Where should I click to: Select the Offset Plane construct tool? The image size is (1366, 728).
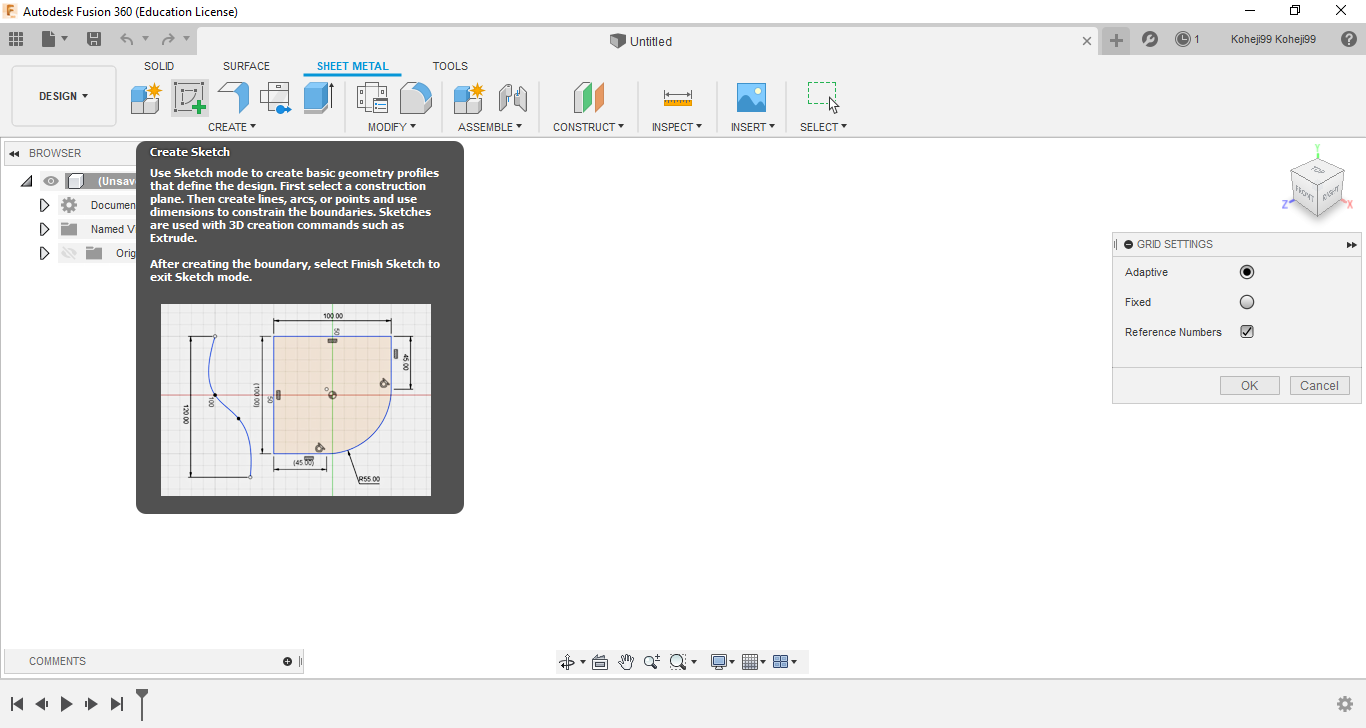tap(589, 98)
